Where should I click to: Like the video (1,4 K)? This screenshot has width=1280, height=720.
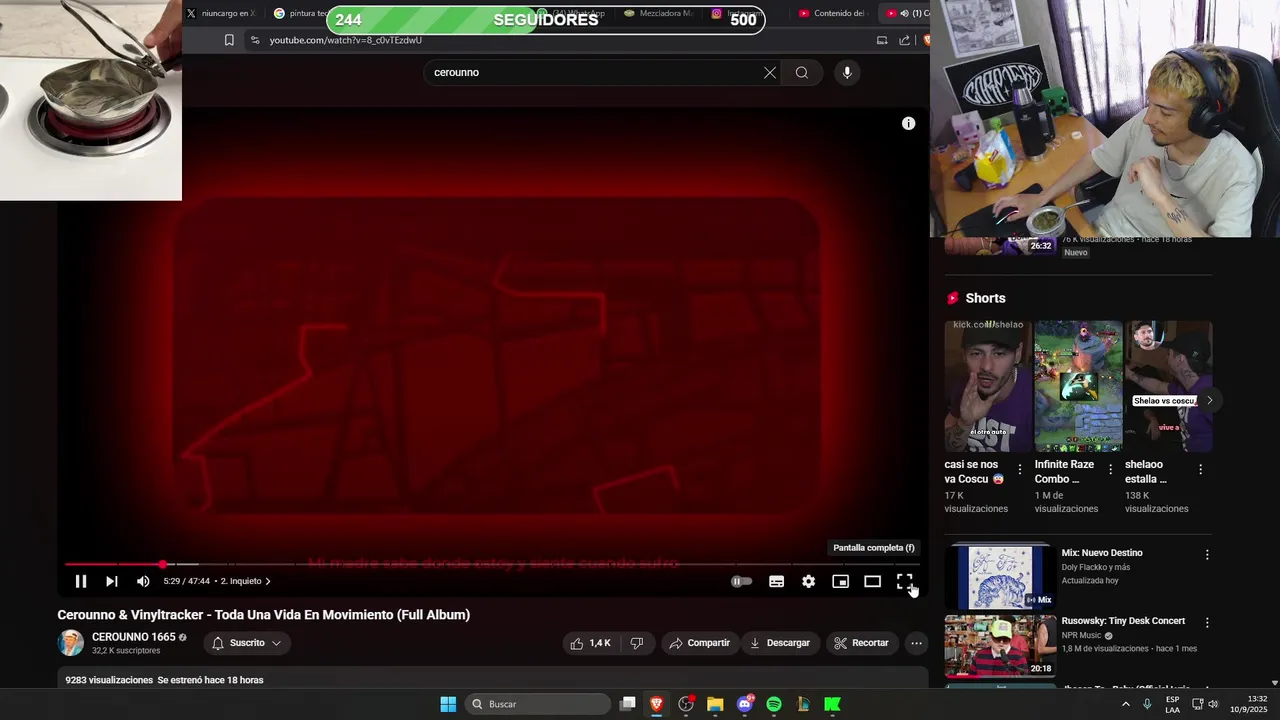point(590,643)
